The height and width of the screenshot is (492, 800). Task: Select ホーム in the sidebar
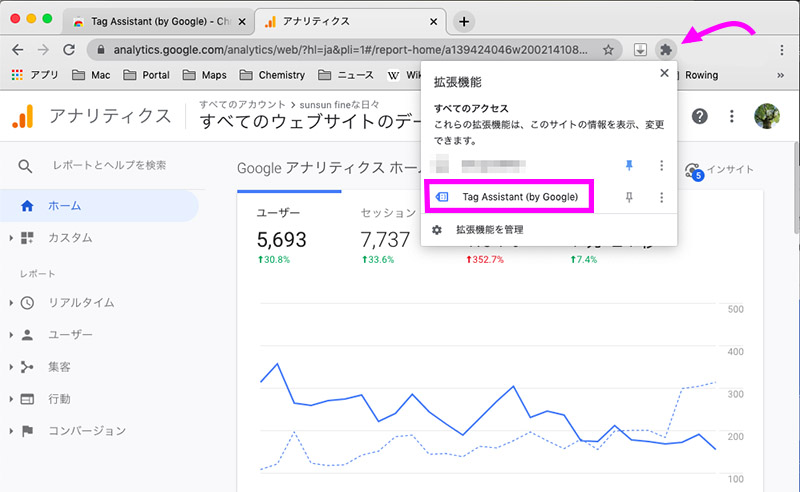click(x=99, y=206)
